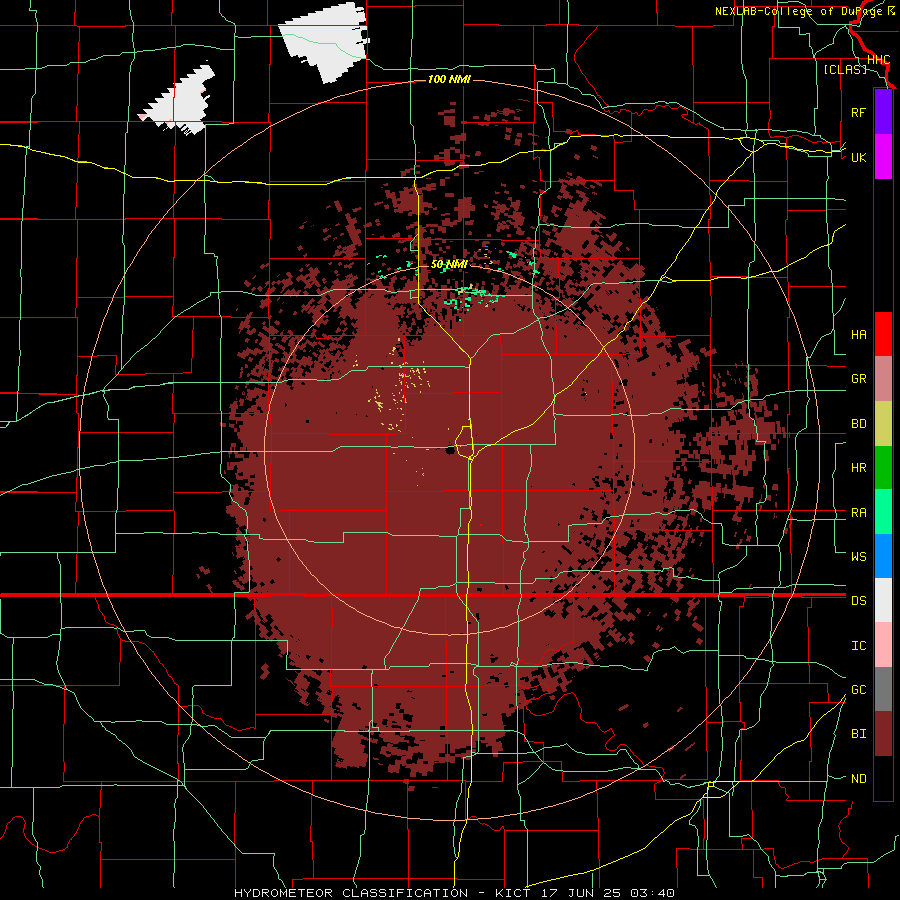Click the 50 NMI range ring label
Screen dimensions: 900x900
click(449, 265)
